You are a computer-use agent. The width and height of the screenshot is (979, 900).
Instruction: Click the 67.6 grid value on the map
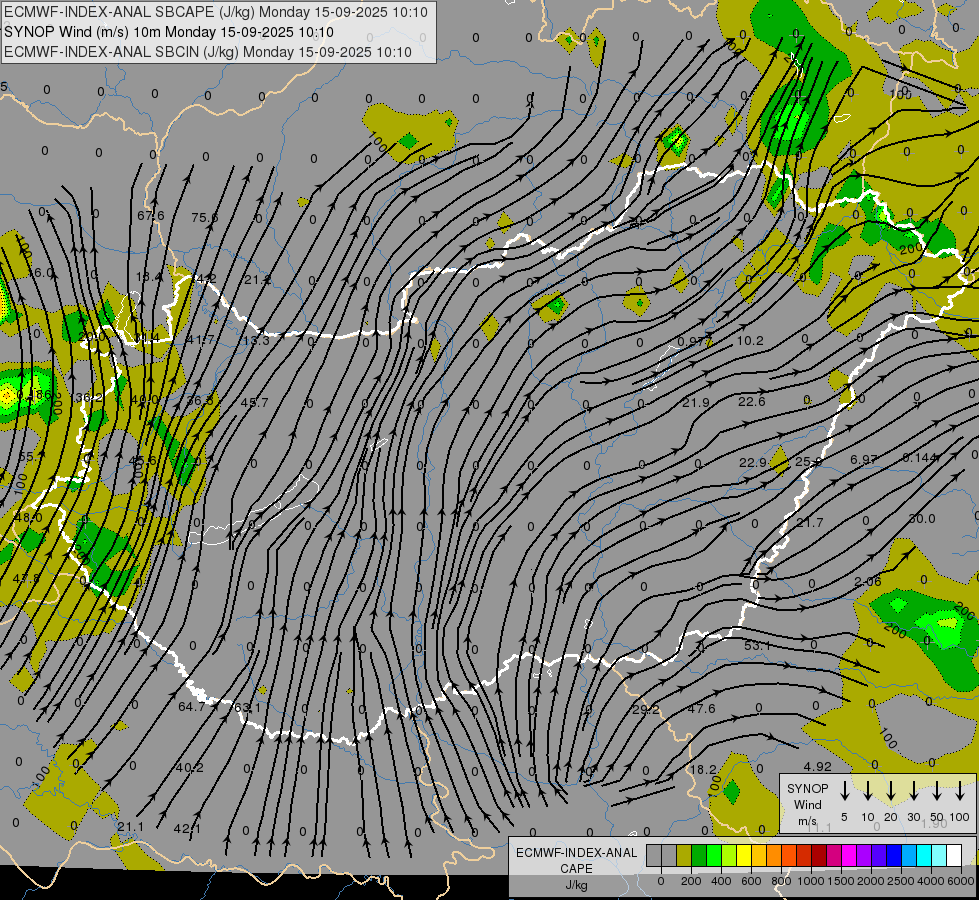pyautogui.click(x=151, y=215)
